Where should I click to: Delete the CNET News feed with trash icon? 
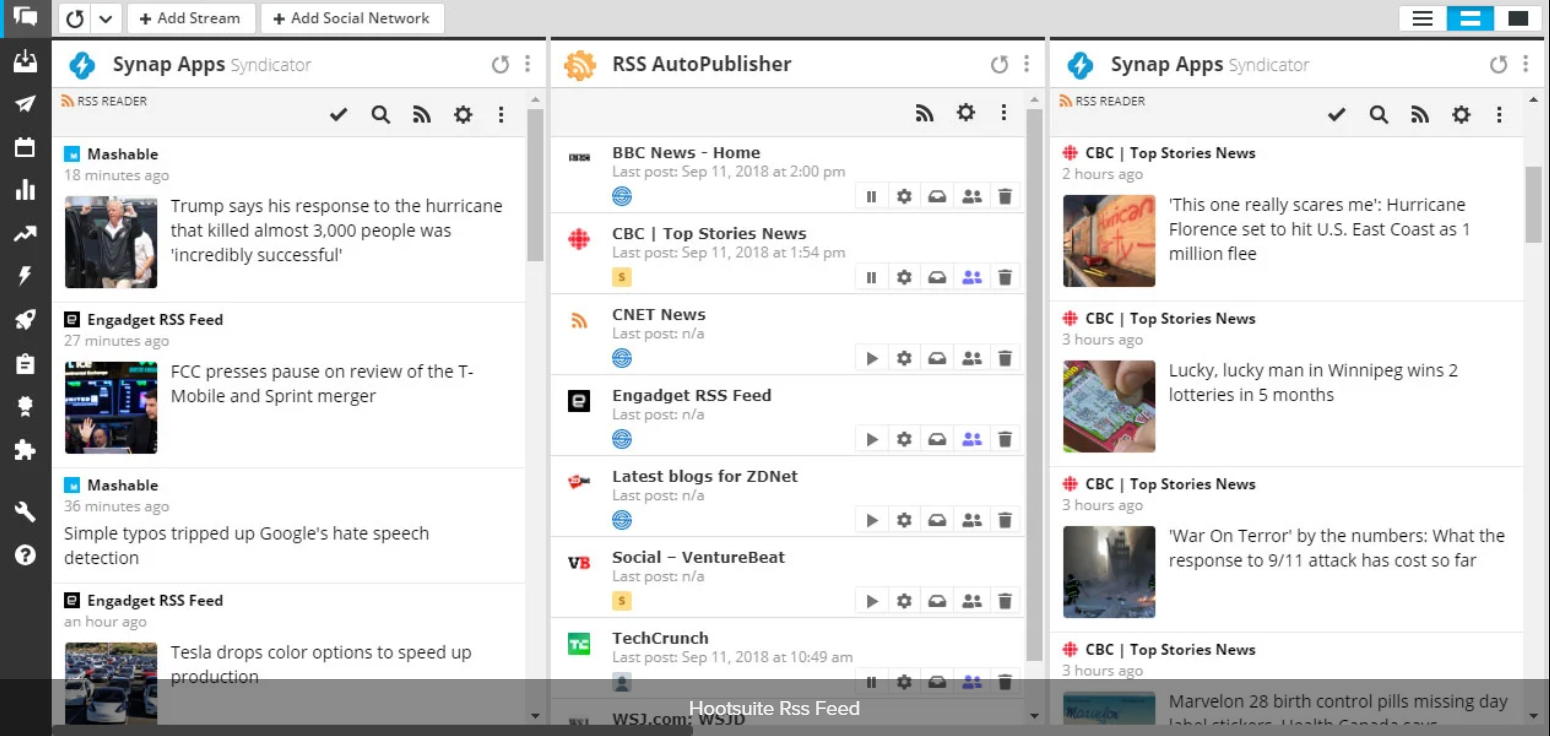pyautogui.click(x=1004, y=357)
